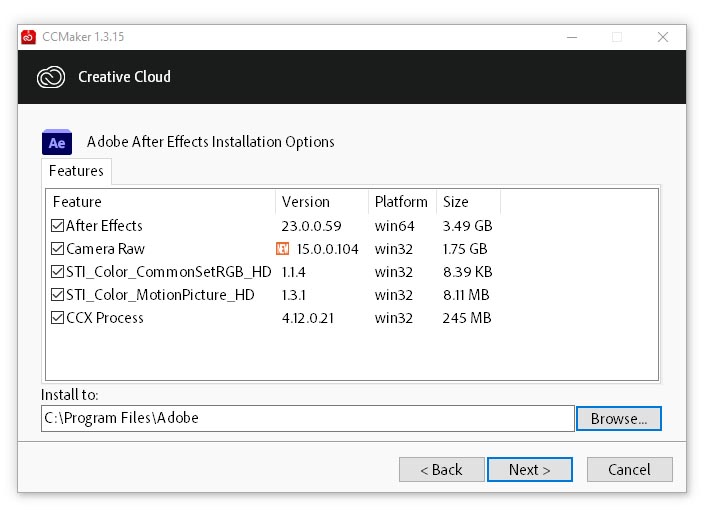Screen dimensions: 710x510
Task: Uncheck the After Effects feature checkbox
Action: 58,225
